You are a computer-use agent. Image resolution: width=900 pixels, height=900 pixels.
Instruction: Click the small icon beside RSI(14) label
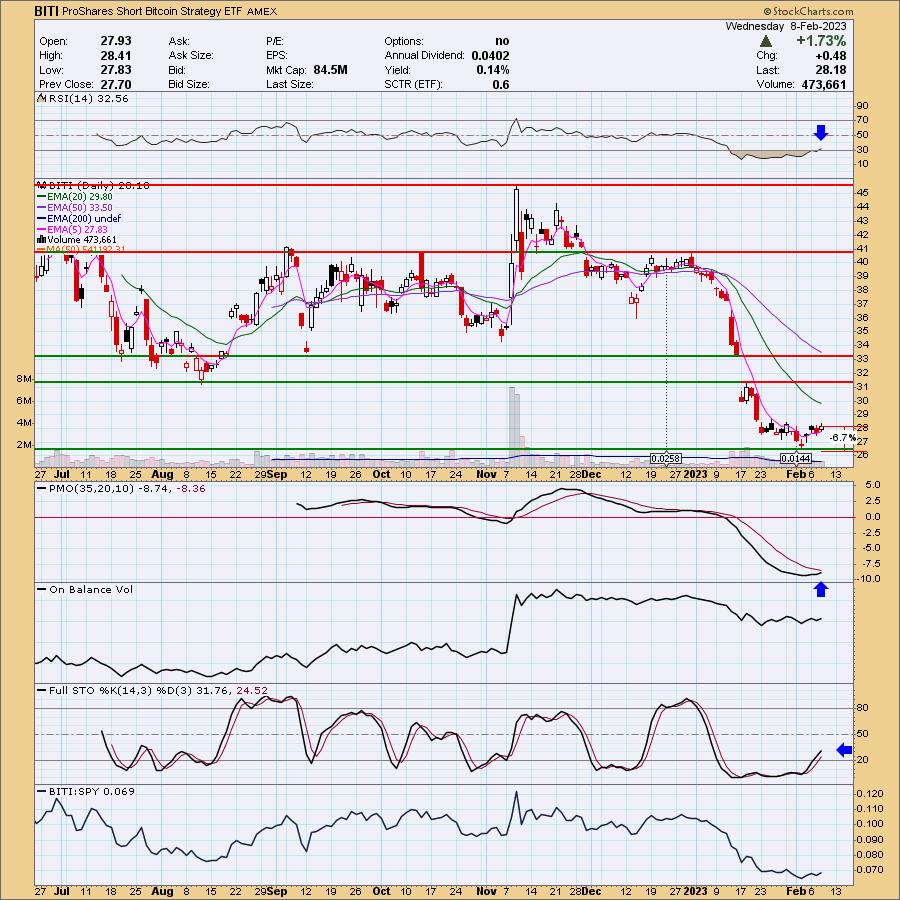click(42, 98)
